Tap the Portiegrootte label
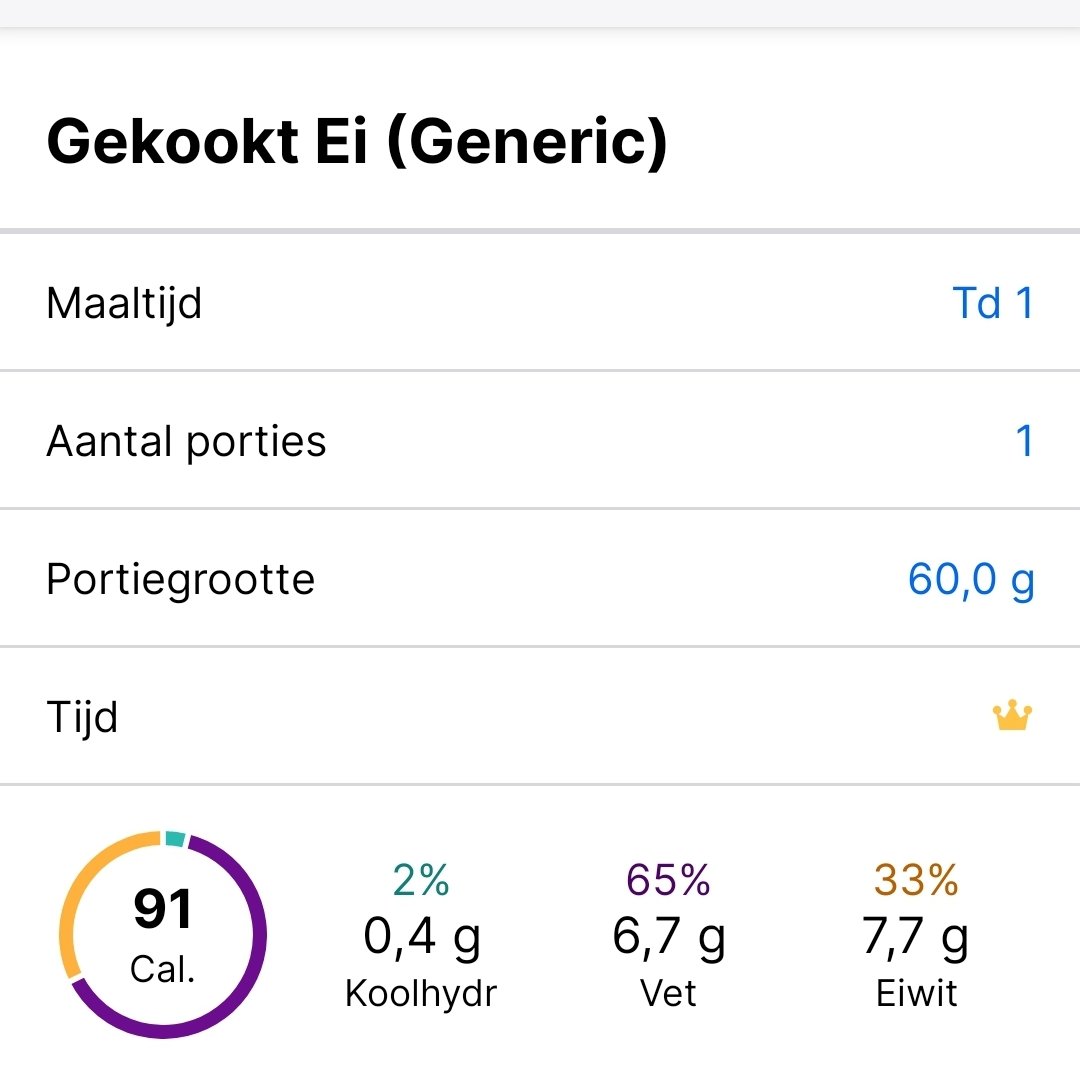This screenshot has height=1083, width=1080. pos(180,579)
